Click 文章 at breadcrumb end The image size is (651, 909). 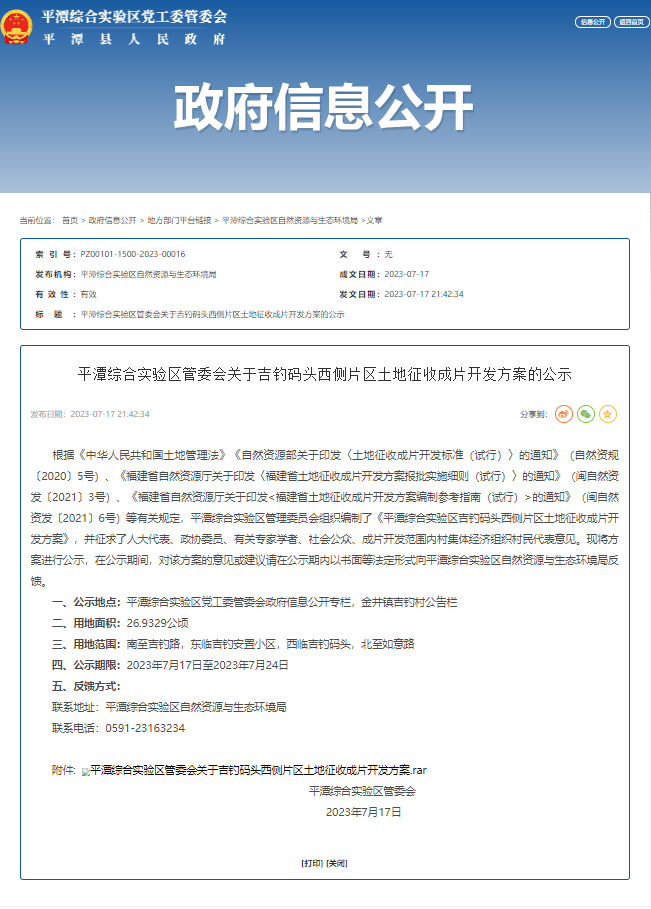coord(374,220)
